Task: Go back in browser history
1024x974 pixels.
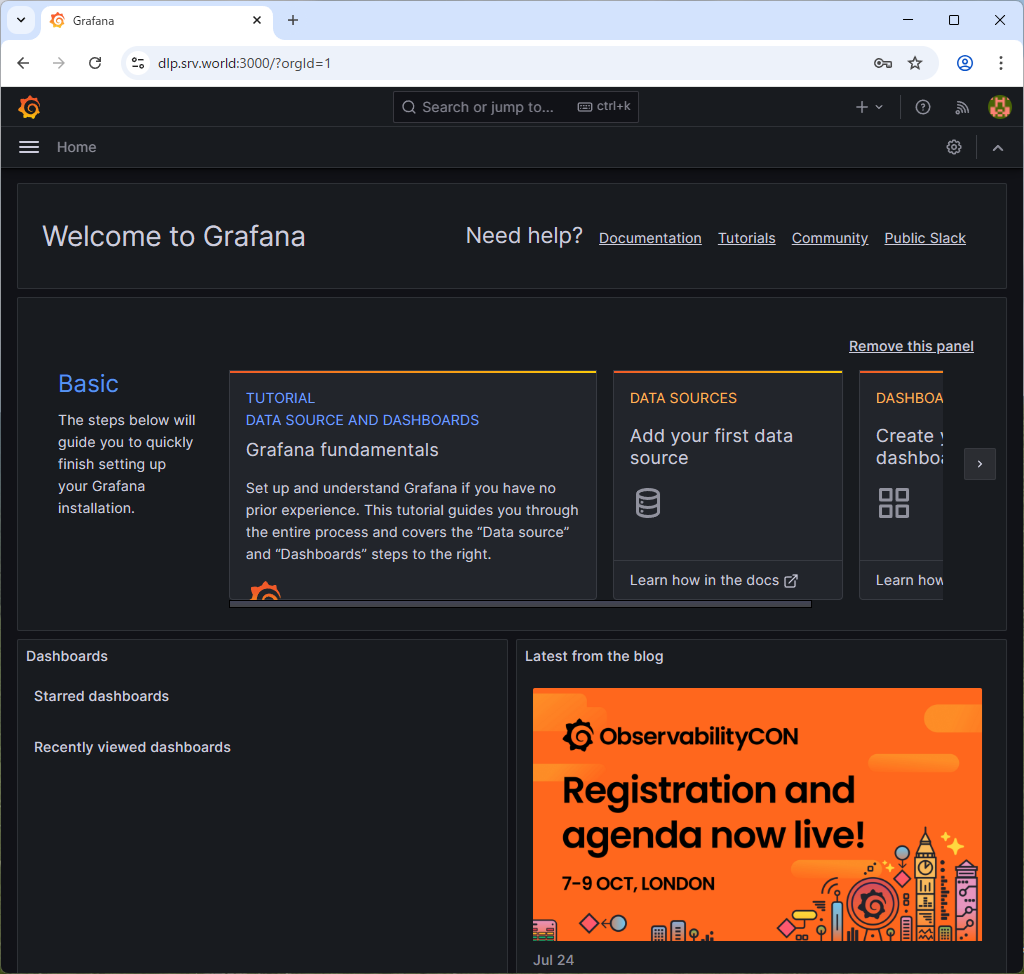Action: [24, 63]
